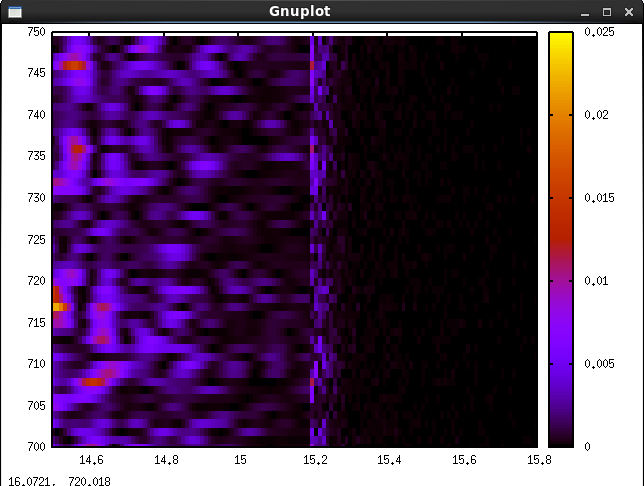Click the 15.8 x-axis tick label
The image size is (644, 486).
pyautogui.click(x=538, y=460)
